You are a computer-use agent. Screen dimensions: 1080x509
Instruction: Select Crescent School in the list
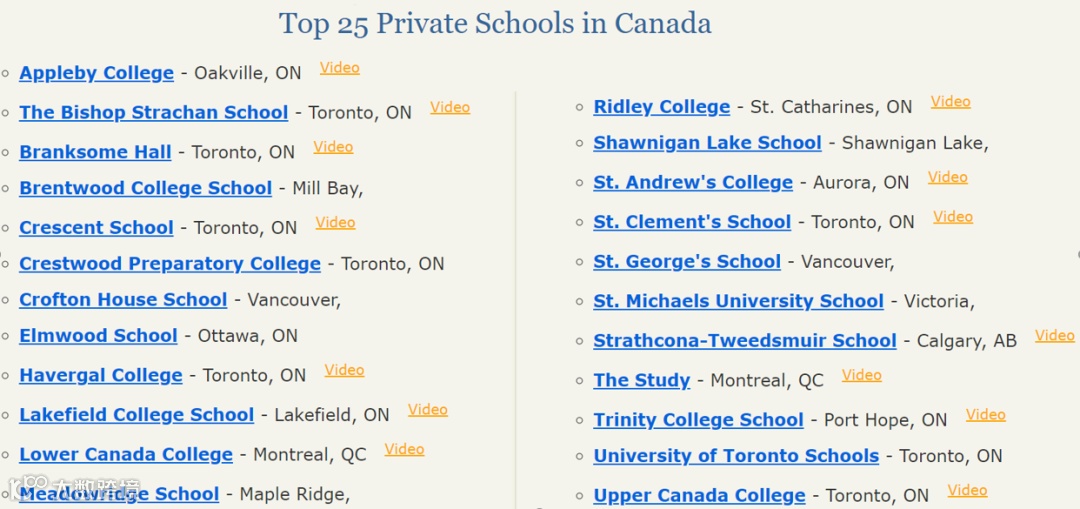96,227
